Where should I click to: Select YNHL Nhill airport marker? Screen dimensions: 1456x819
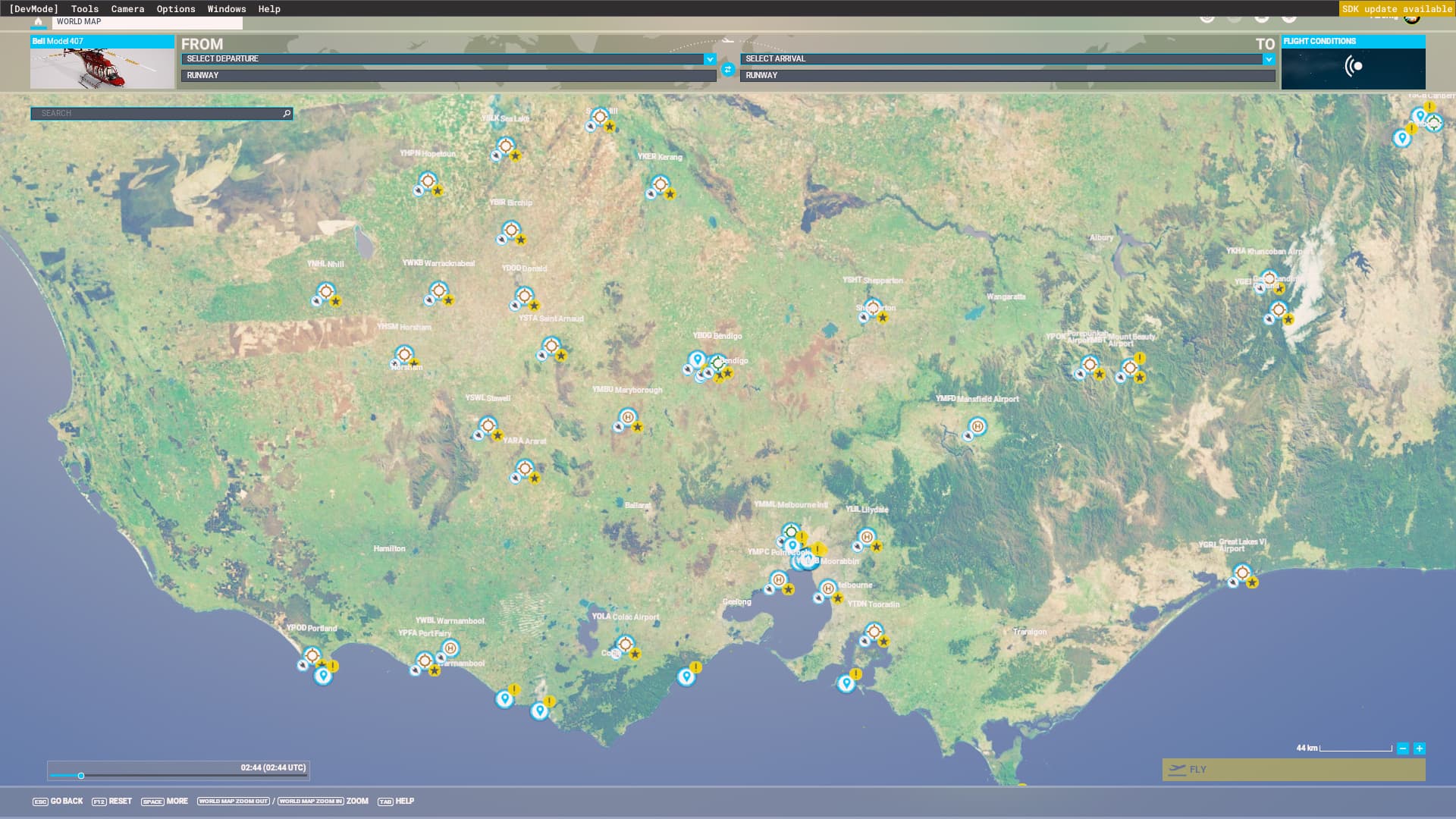[326, 291]
